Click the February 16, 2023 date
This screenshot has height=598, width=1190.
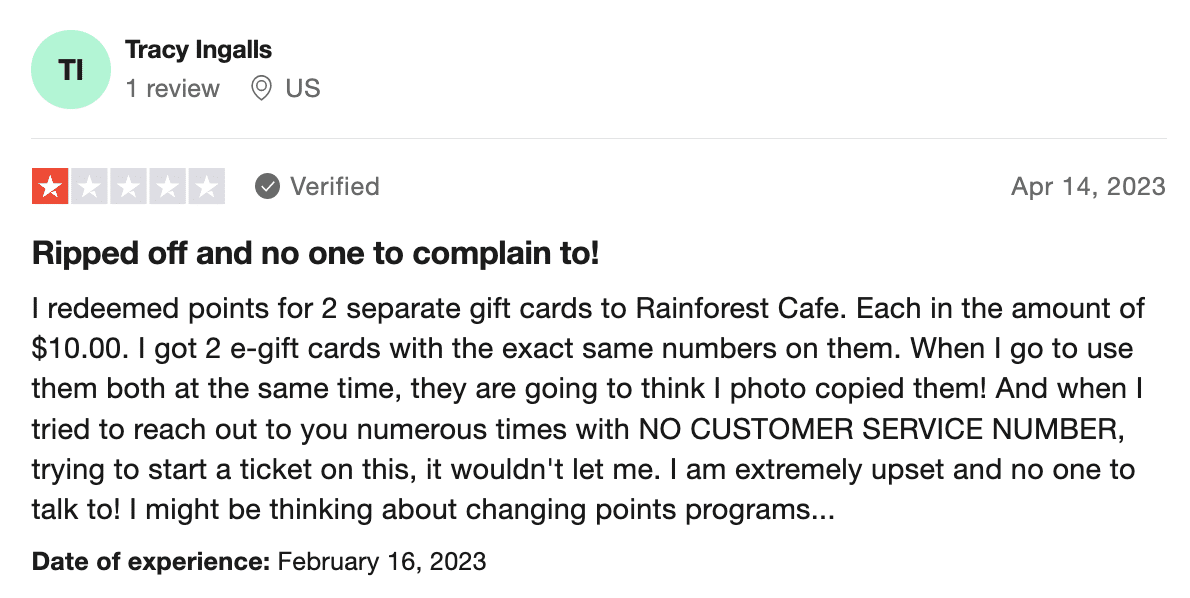click(382, 562)
